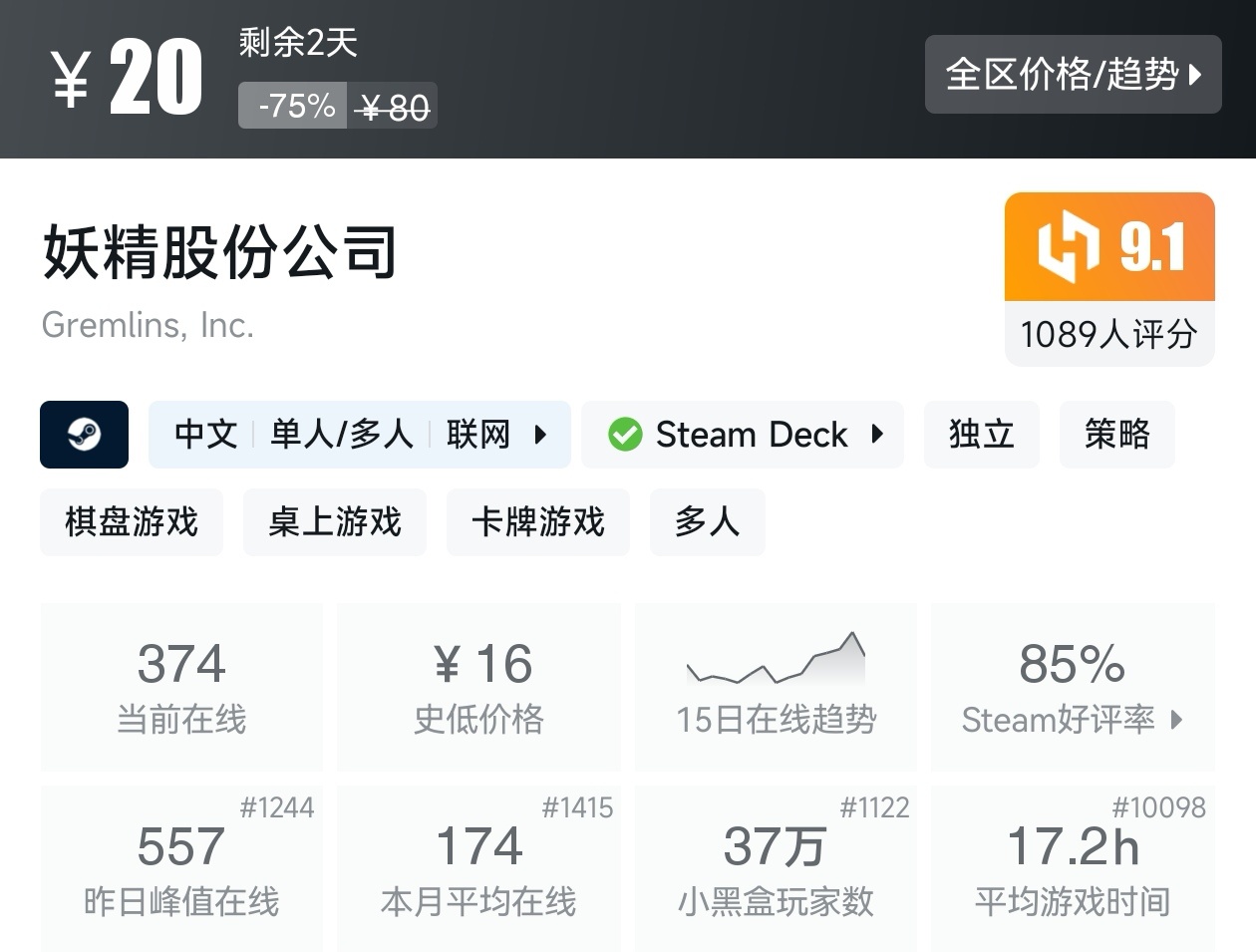Click the 剩余2天 sale countdown text
1256x952 pixels.
[x=298, y=42]
